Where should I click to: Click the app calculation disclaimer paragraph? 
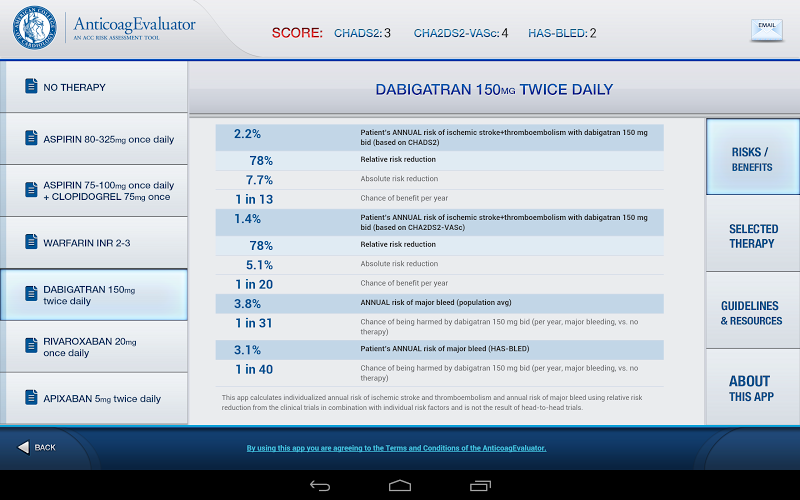432,403
